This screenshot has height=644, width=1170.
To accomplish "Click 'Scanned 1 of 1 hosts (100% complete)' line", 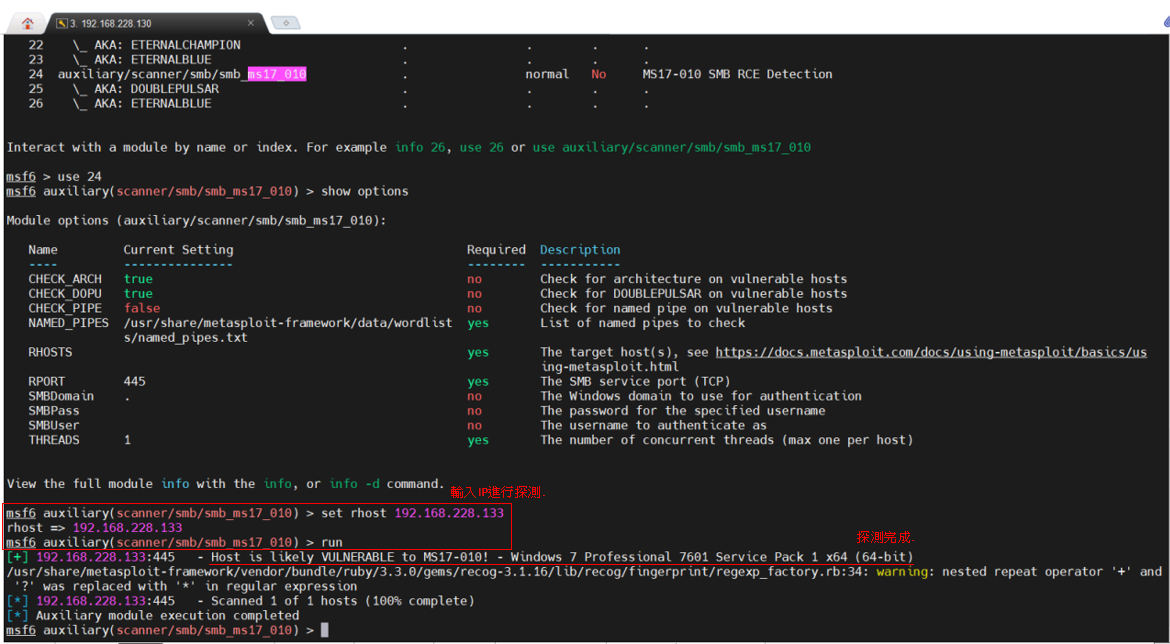I will [342, 601].
